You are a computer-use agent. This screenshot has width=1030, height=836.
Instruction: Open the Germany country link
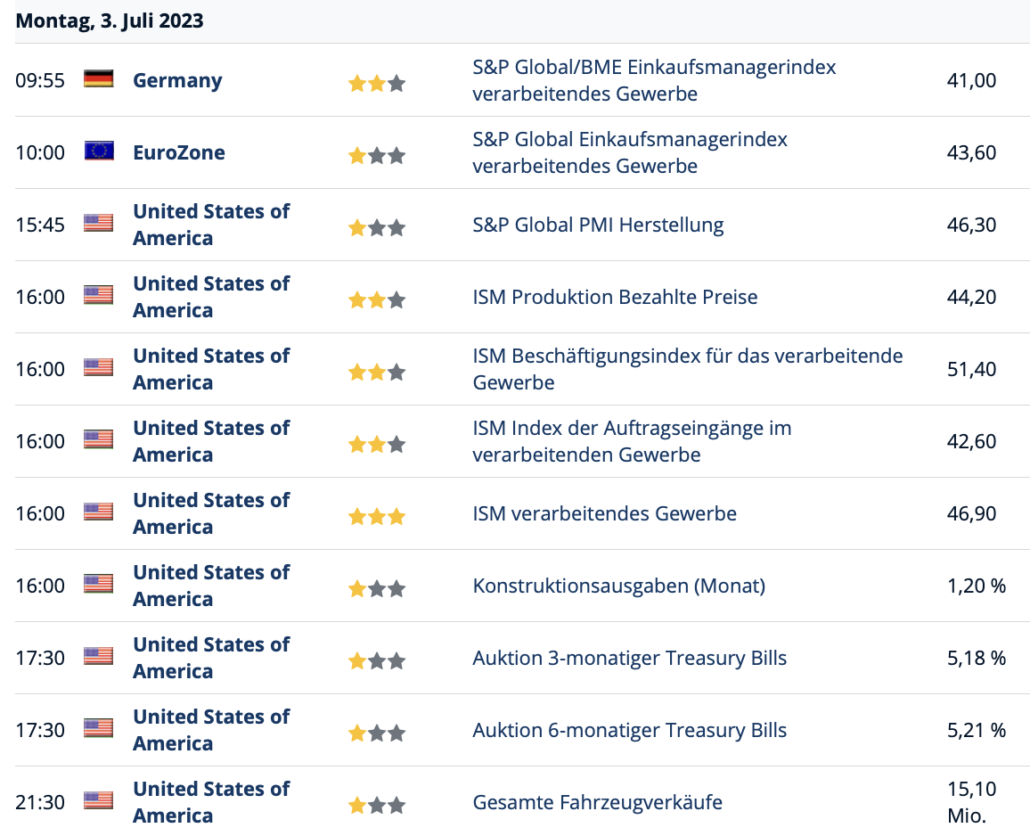177,80
